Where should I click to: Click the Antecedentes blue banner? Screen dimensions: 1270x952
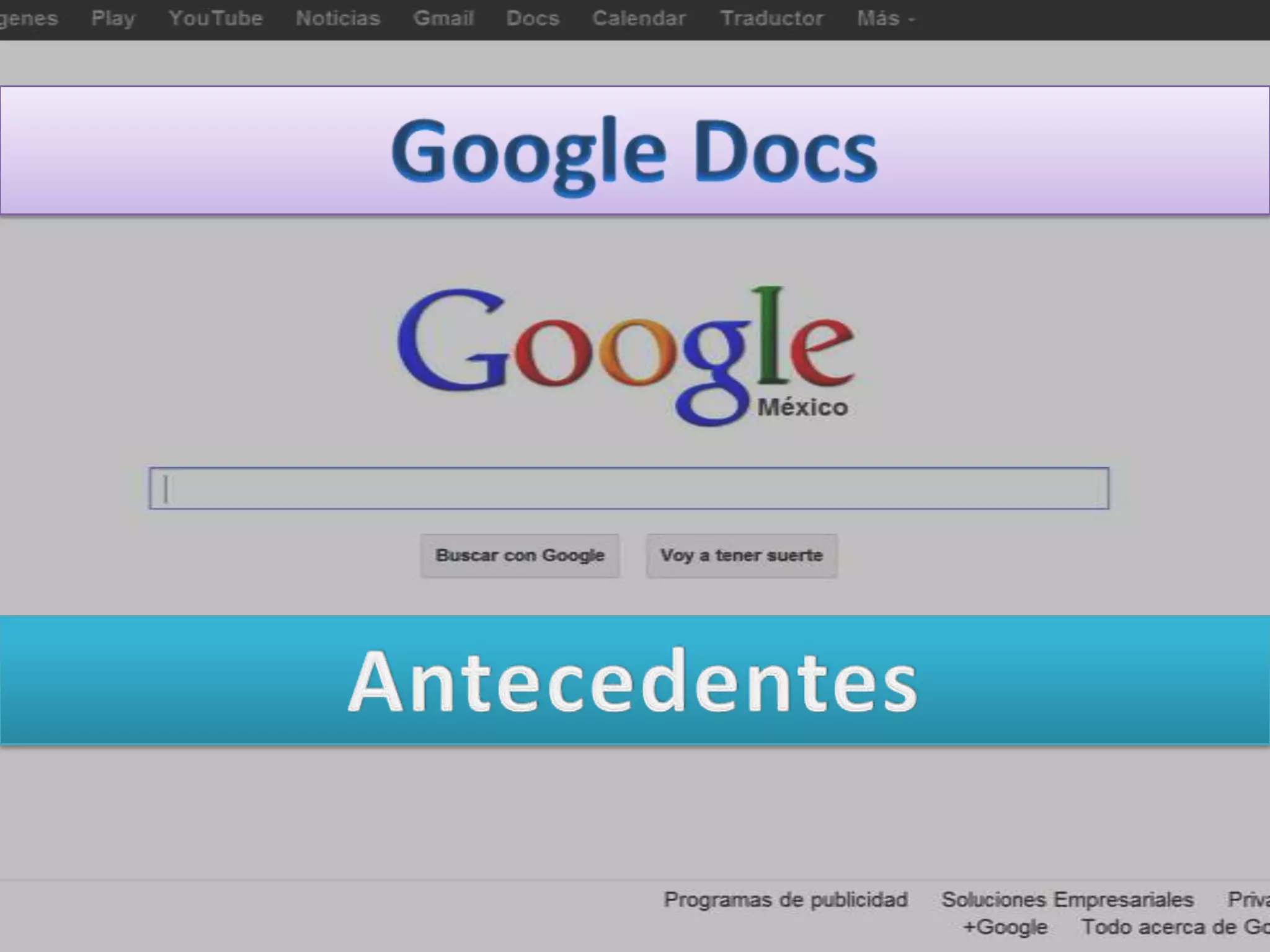[x=634, y=680]
